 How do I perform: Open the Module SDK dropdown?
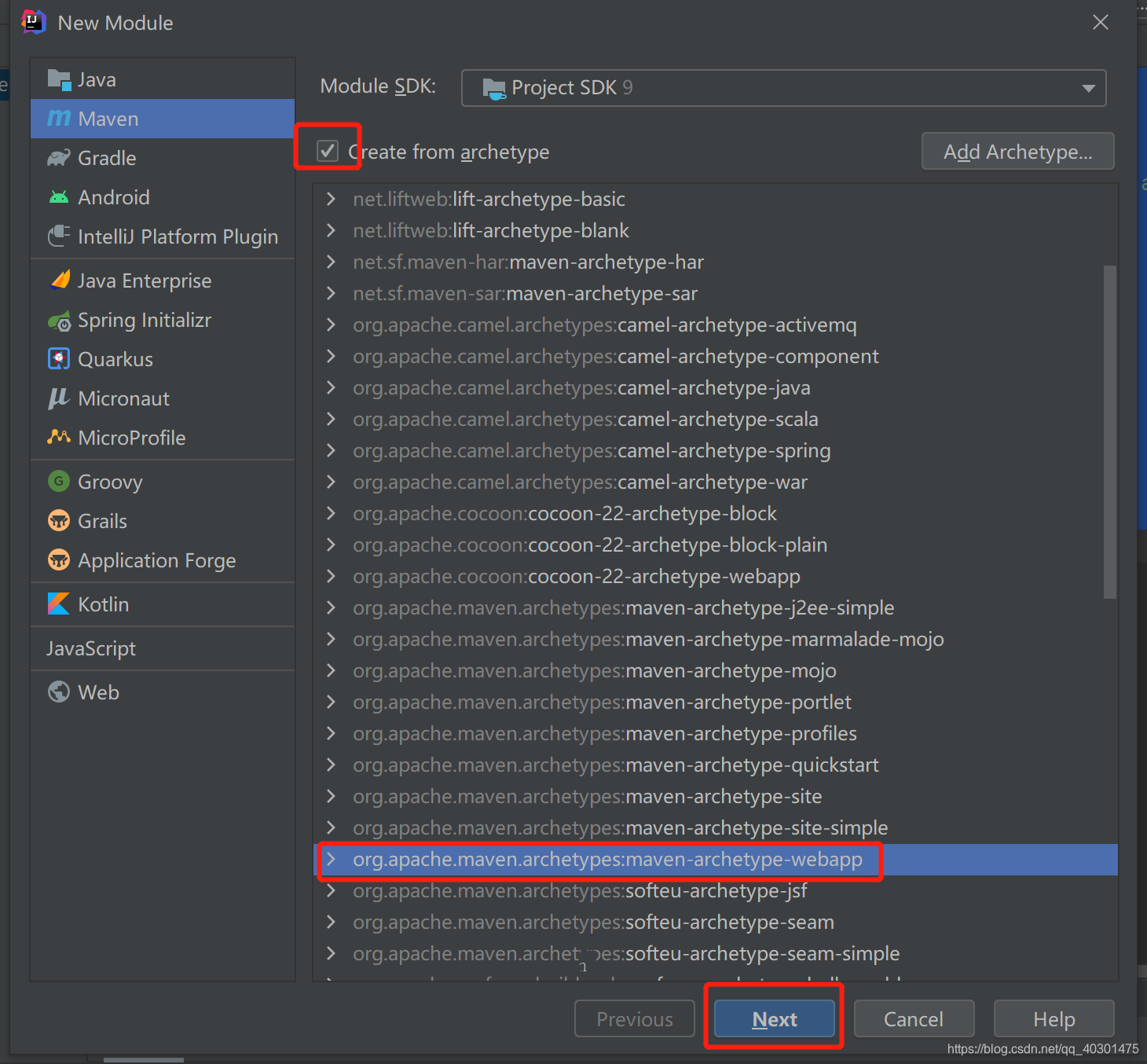click(784, 88)
